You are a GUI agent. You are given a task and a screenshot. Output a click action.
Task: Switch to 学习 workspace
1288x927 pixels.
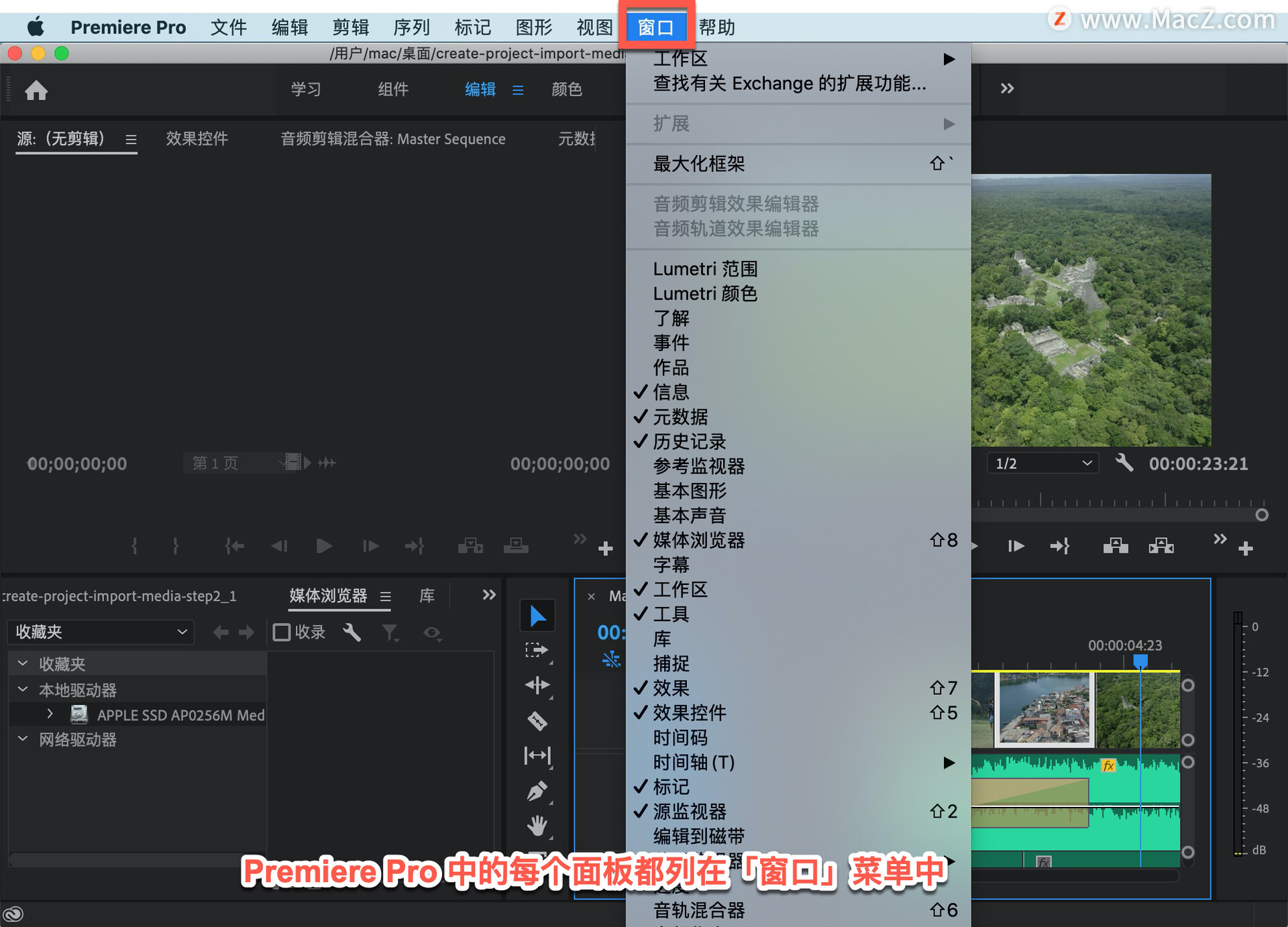306,89
